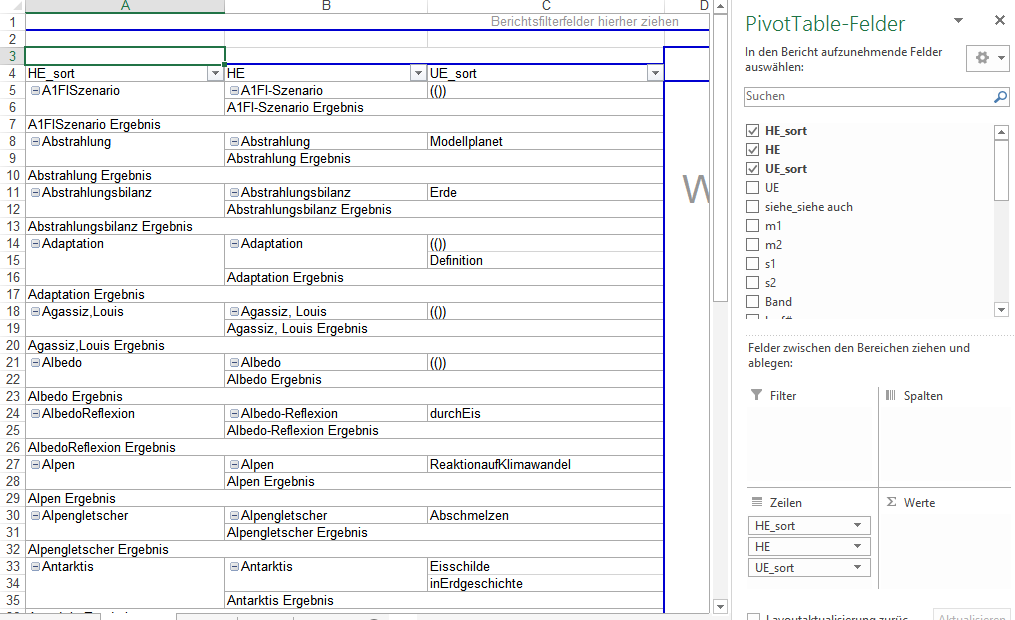This screenshot has height=620, width=1015.
Task: Open the PivotTable-Felder pane options arrow
Action: coord(958,21)
